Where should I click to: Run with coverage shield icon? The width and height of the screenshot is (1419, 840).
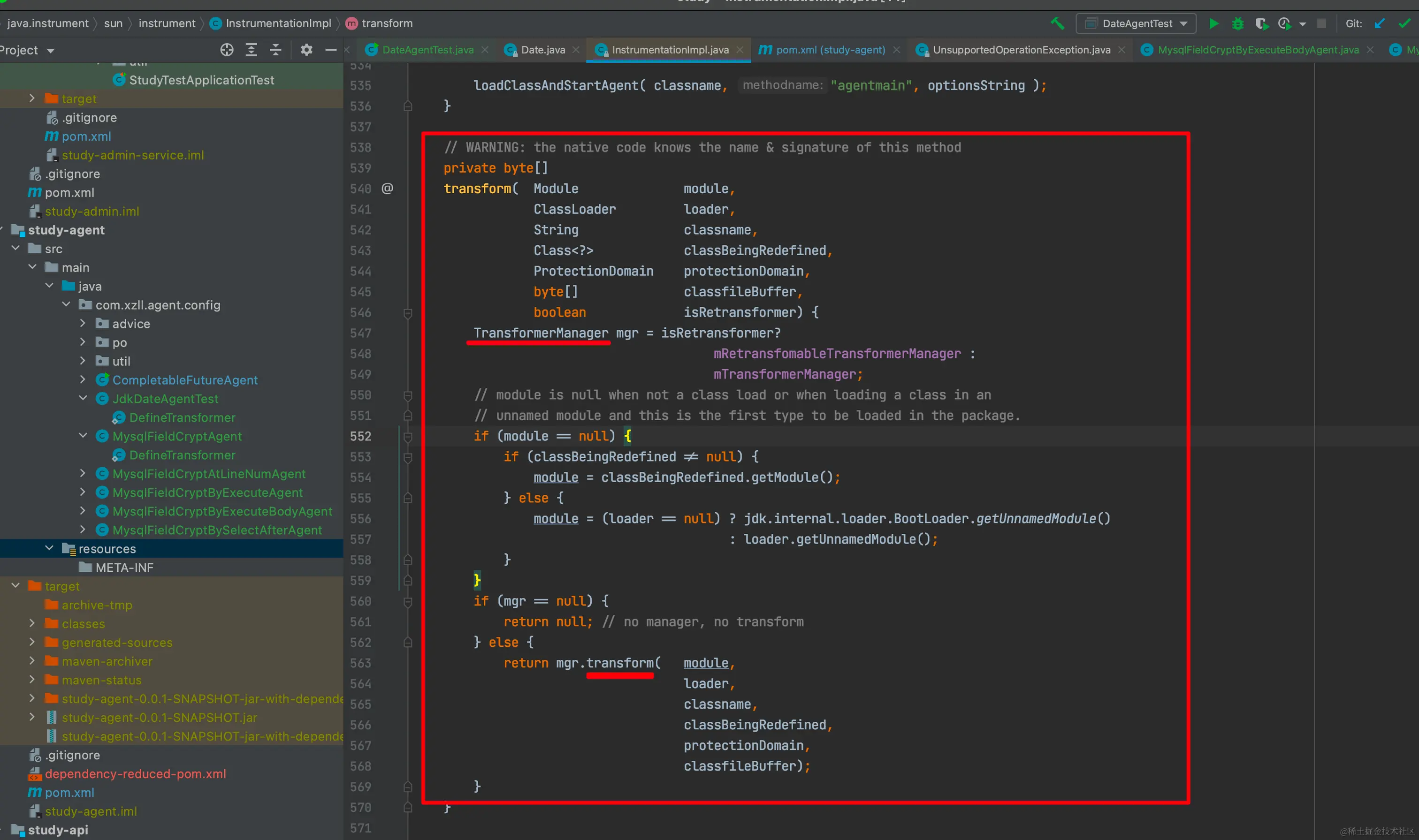1260,23
